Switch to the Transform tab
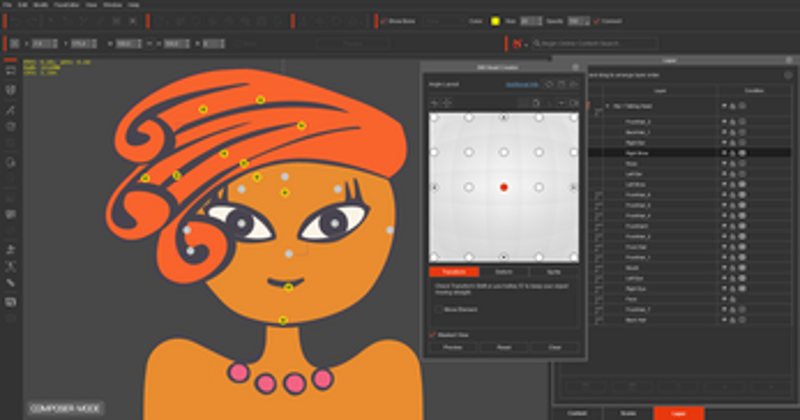The image size is (800, 420). [454, 272]
